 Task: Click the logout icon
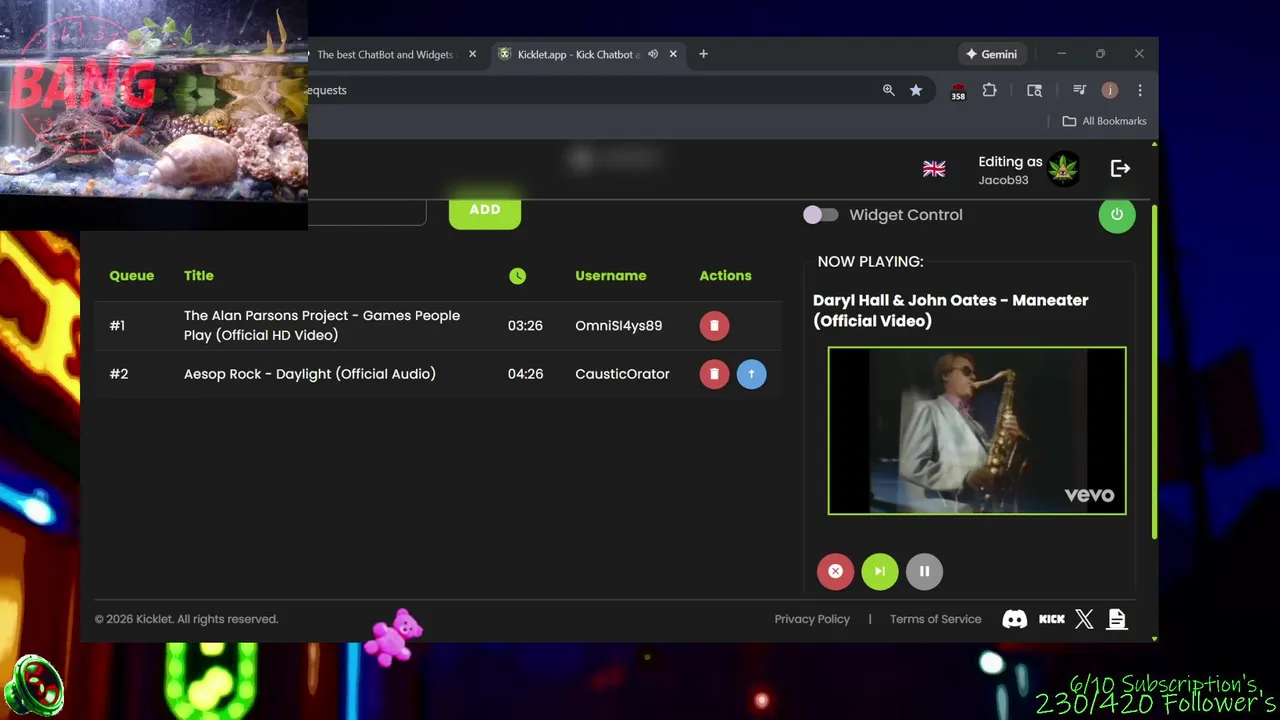tap(1120, 169)
